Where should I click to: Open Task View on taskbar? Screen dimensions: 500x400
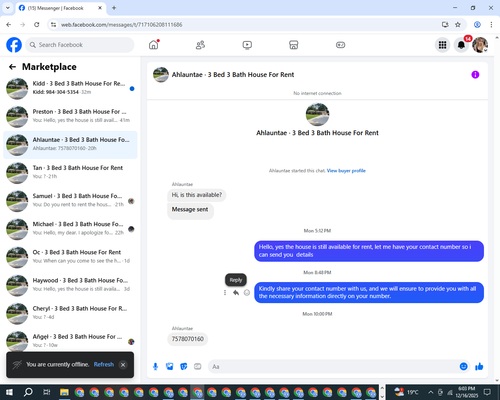coord(46,392)
